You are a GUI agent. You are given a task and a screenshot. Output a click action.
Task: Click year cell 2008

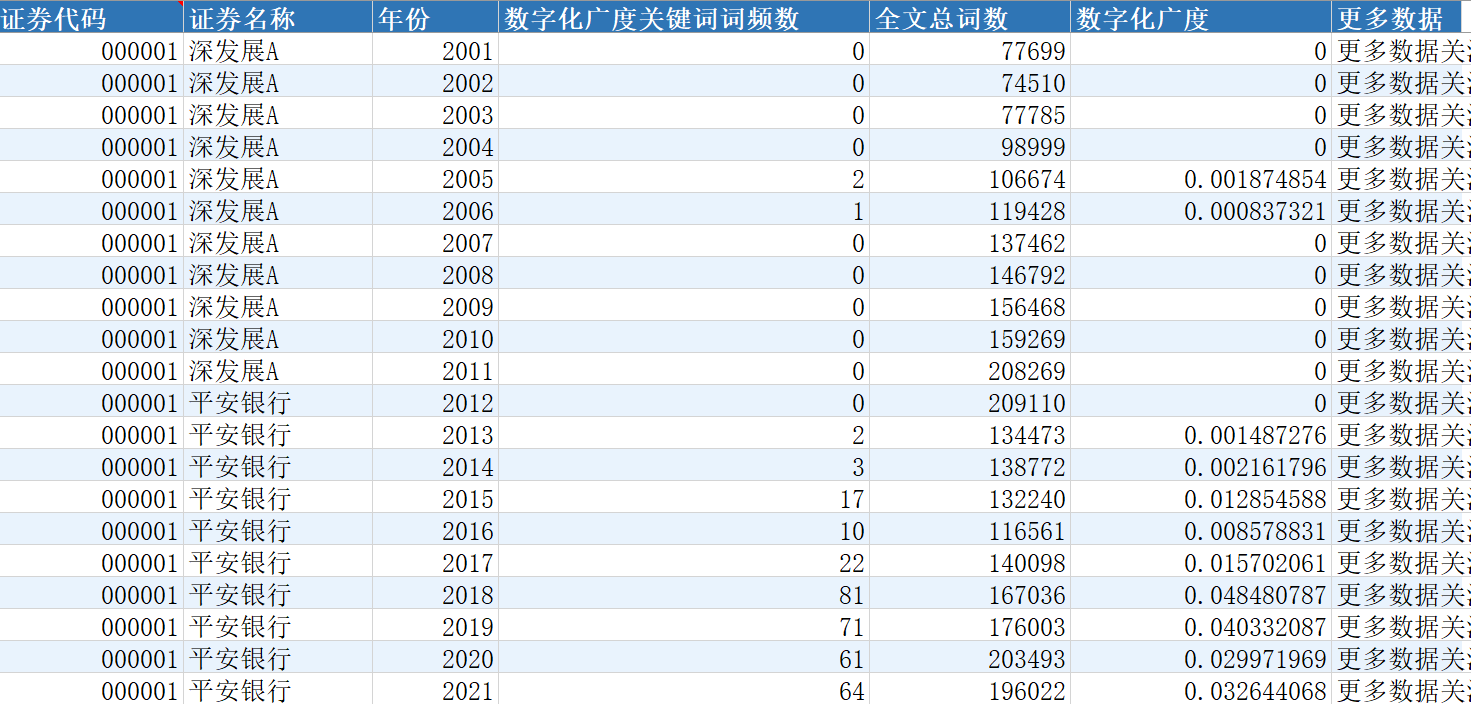click(x=435, y=275)
